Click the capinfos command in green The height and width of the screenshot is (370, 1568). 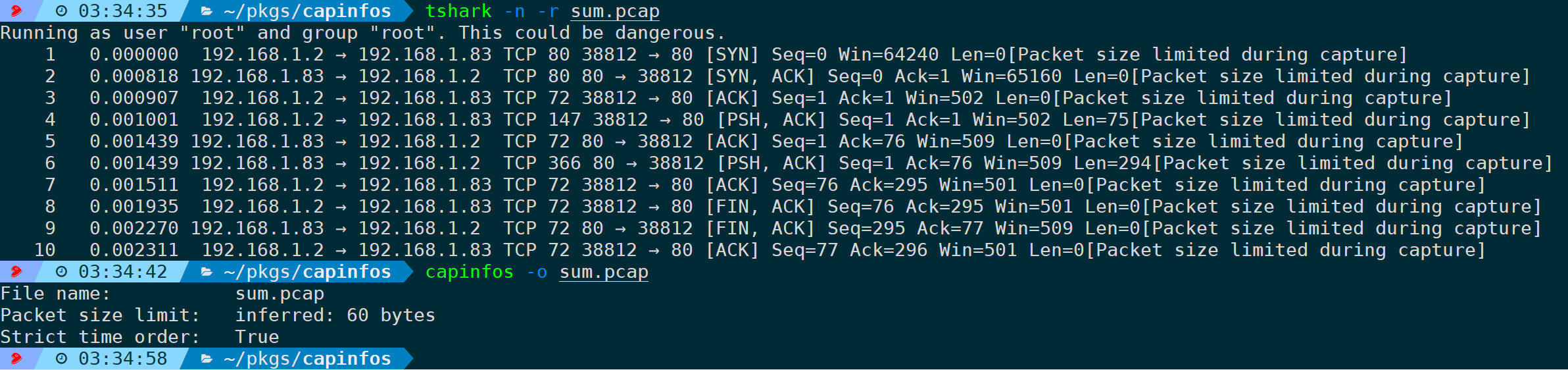pyautogui.click(x=470, y=272)
